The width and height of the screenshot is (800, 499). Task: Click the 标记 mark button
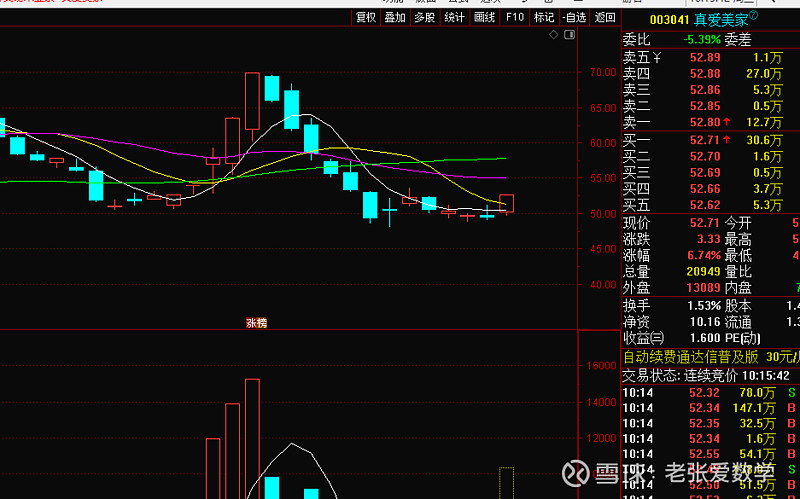(x=544, y=17)
